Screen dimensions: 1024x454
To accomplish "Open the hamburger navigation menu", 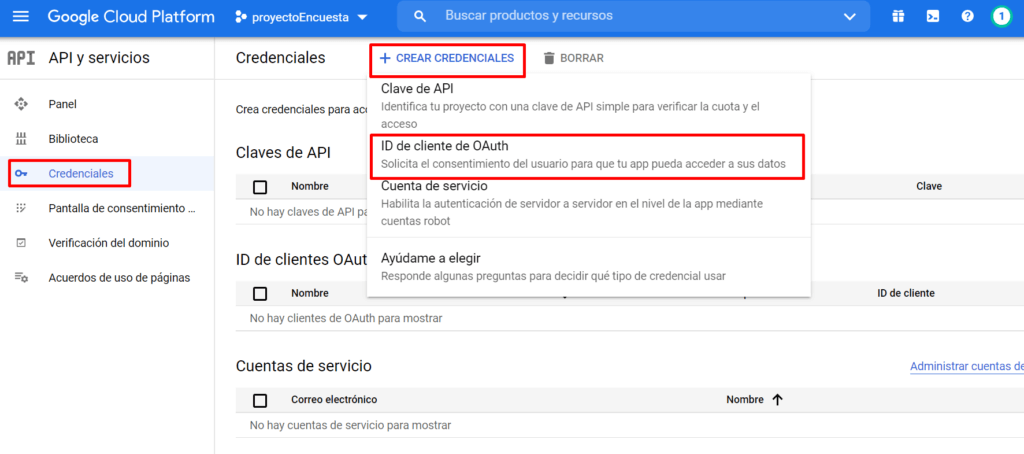I will (21, 16).
